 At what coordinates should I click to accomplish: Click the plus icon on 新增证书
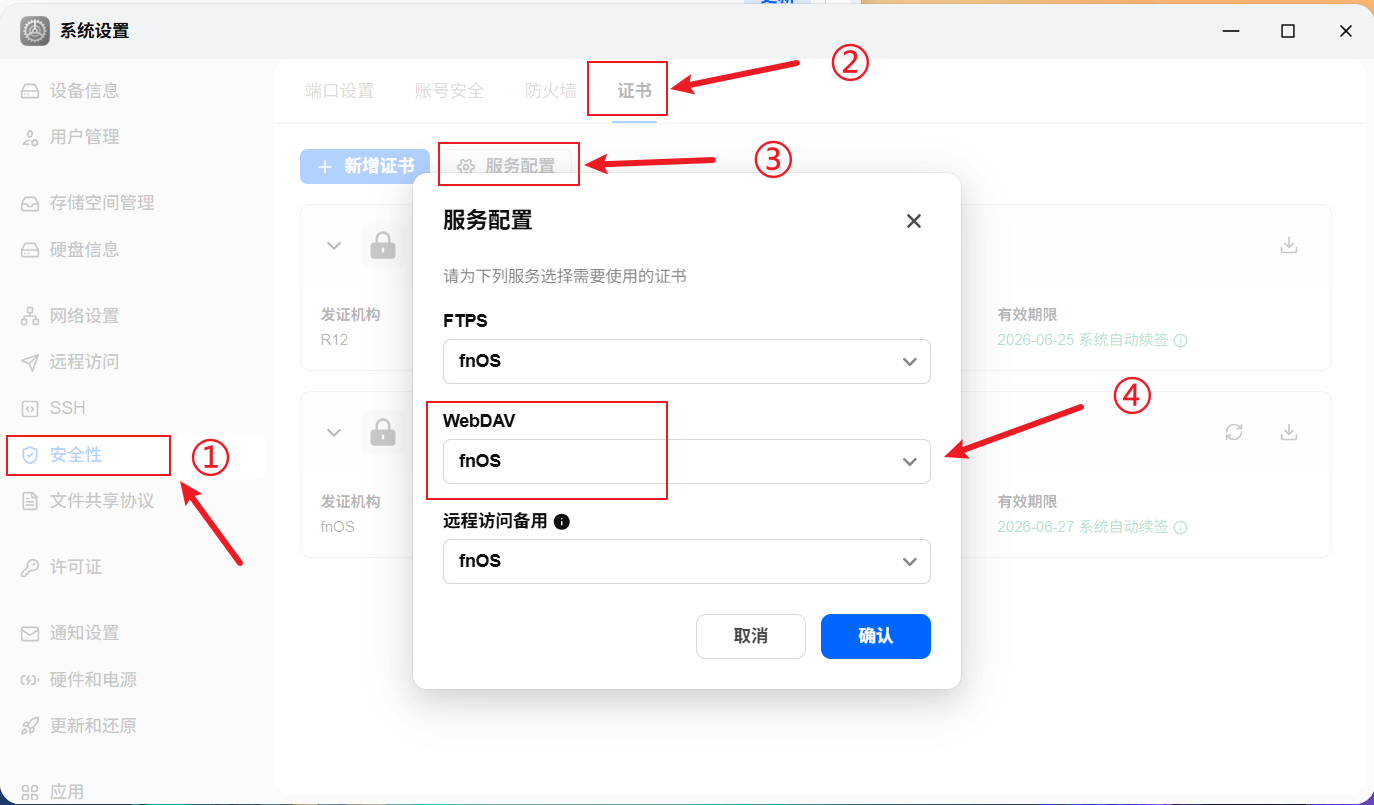(325, 166)
